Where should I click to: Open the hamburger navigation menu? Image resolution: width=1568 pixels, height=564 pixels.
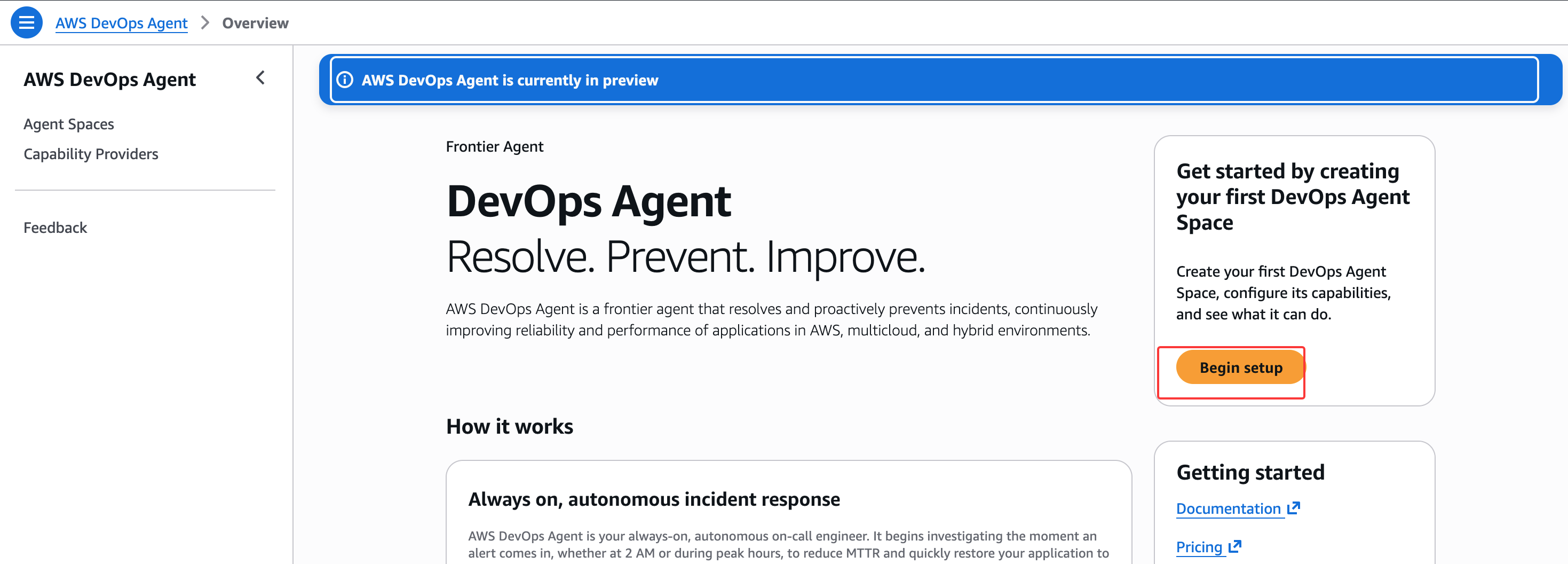tap(26, 22)
